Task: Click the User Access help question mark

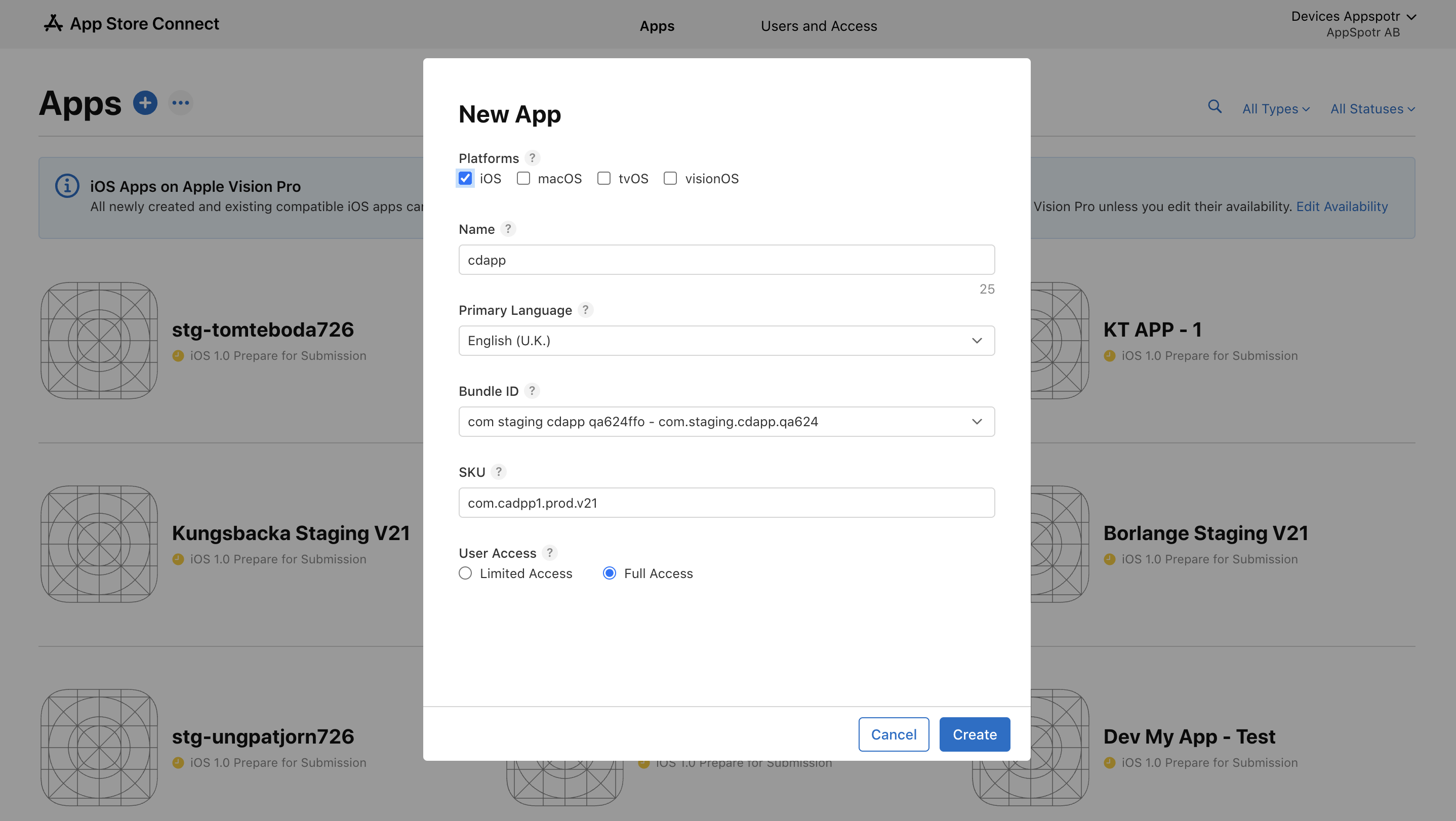Action: pos(549,552)
